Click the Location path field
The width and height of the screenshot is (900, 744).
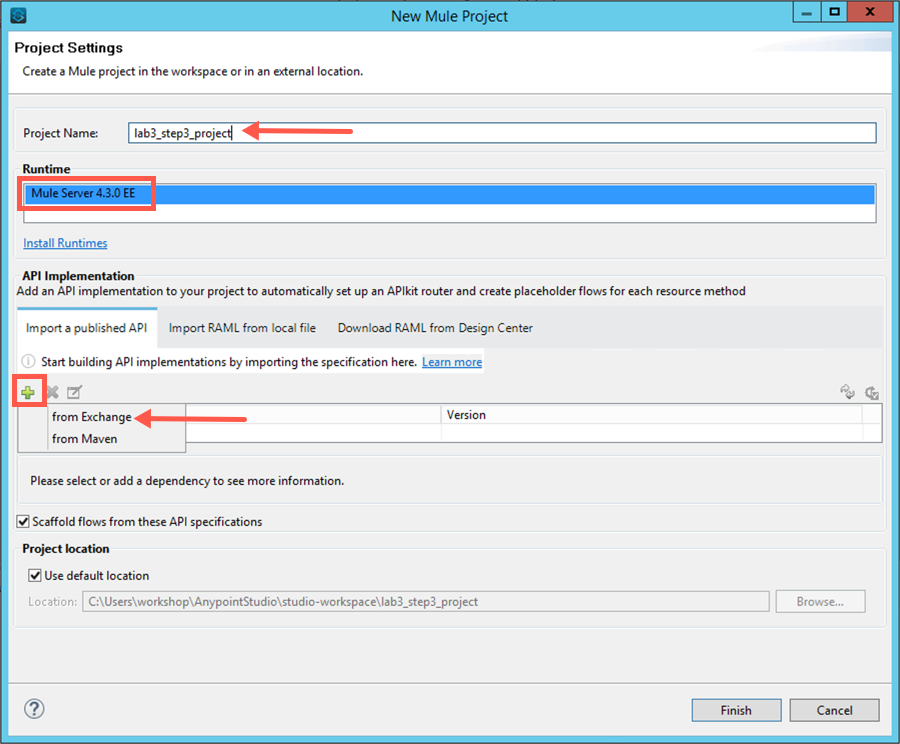(425, 602)
